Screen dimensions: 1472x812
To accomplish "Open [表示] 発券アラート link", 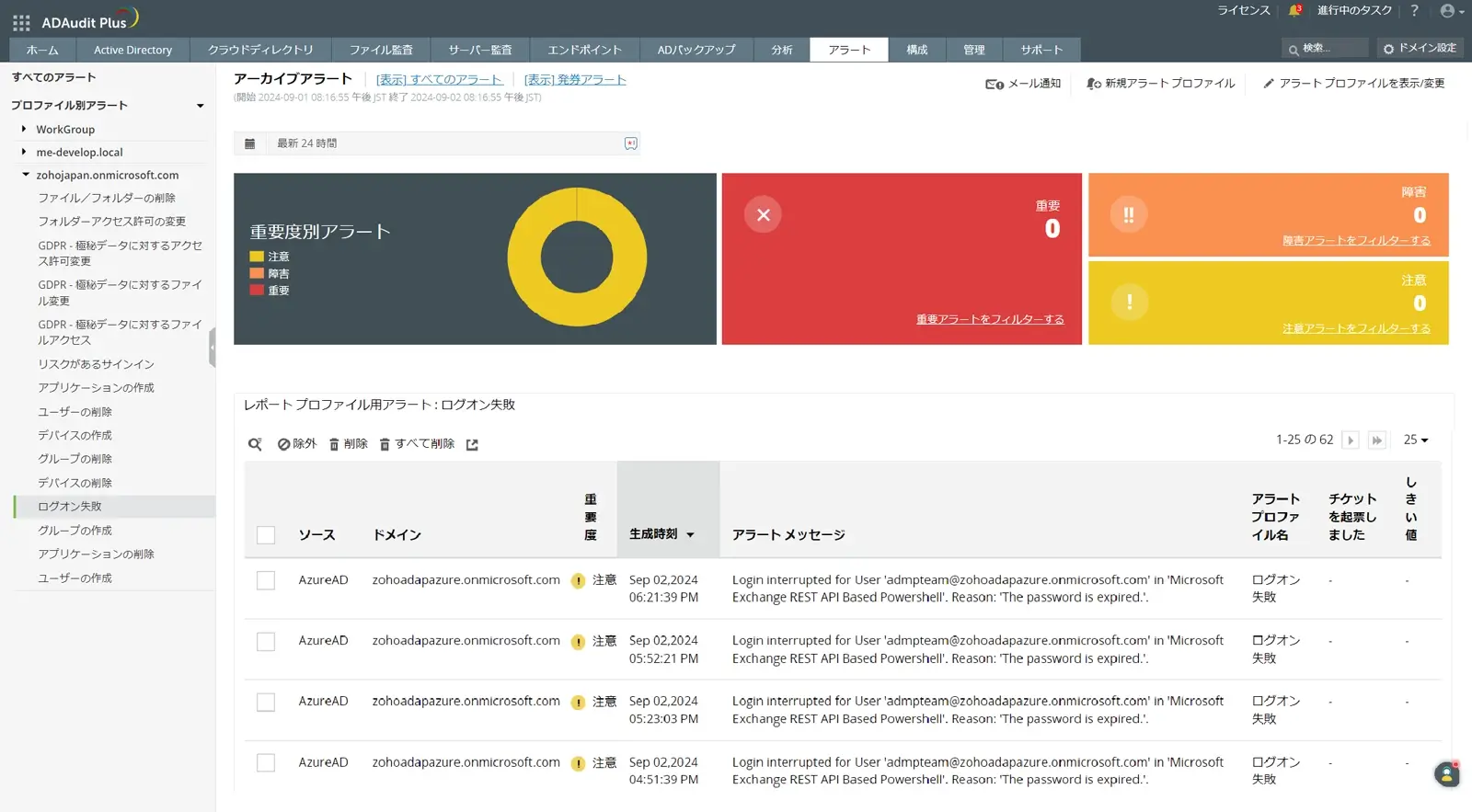I will [x=575, y=80].
